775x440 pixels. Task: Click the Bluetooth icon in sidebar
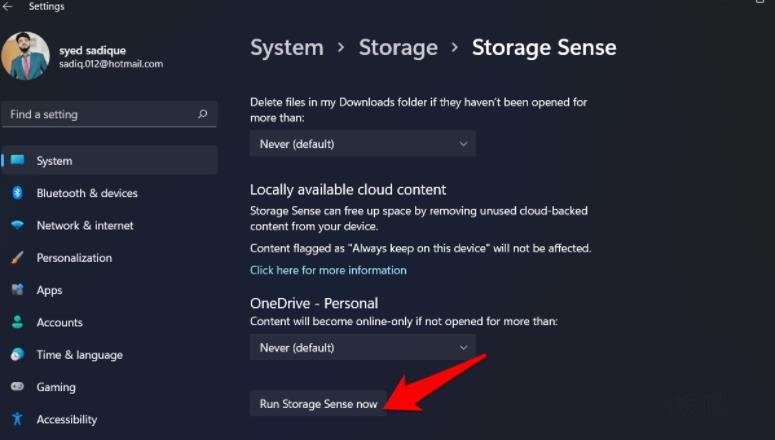pos(17,193)
